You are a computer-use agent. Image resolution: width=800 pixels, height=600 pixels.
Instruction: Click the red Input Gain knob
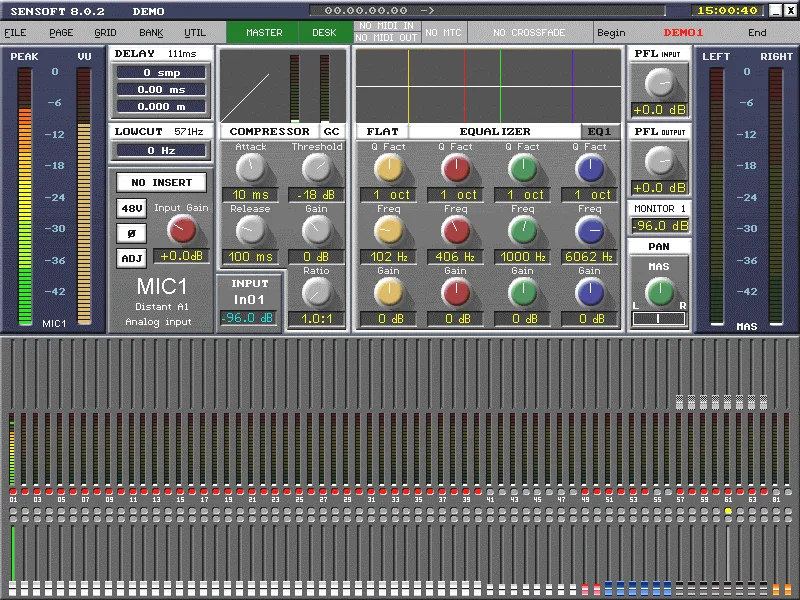click(x=182, y=229)
